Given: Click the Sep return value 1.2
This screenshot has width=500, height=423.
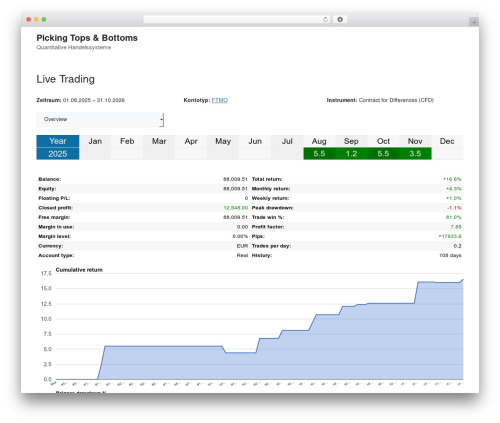Looking at the screenshot, I should (351, 154).
